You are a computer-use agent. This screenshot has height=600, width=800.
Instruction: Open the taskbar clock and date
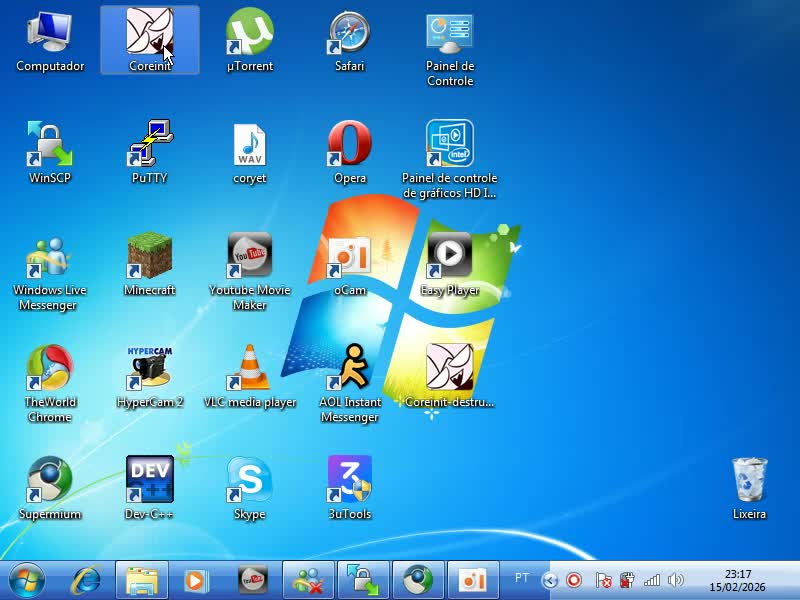click(738, 580)
